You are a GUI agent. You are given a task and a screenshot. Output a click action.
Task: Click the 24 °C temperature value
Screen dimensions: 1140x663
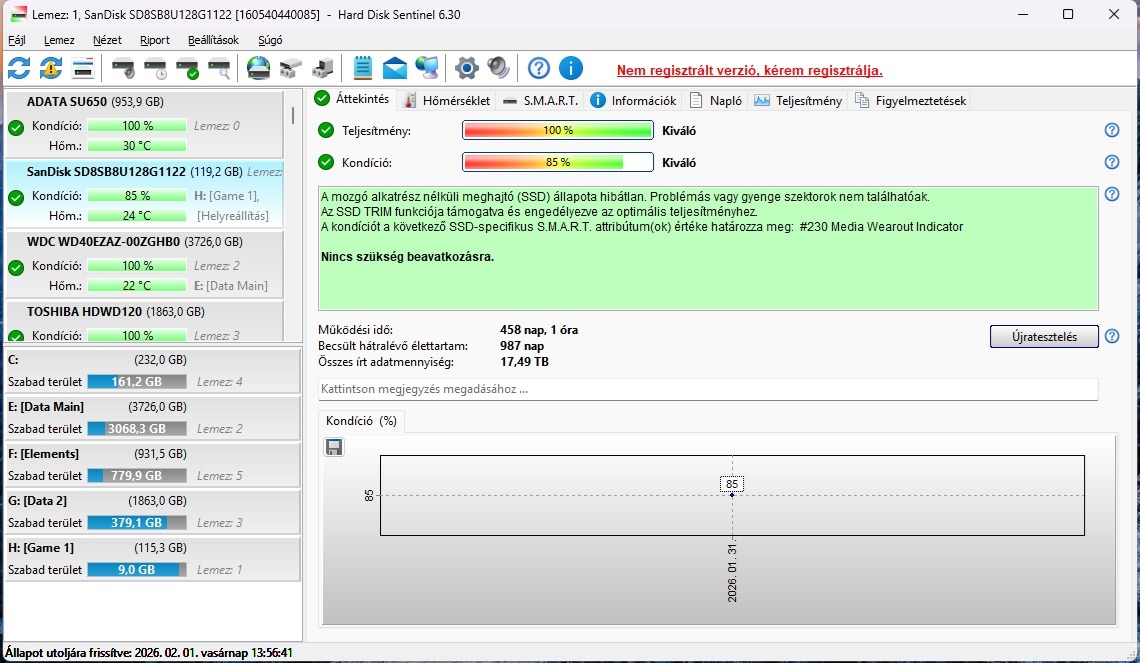click(137, 216)
